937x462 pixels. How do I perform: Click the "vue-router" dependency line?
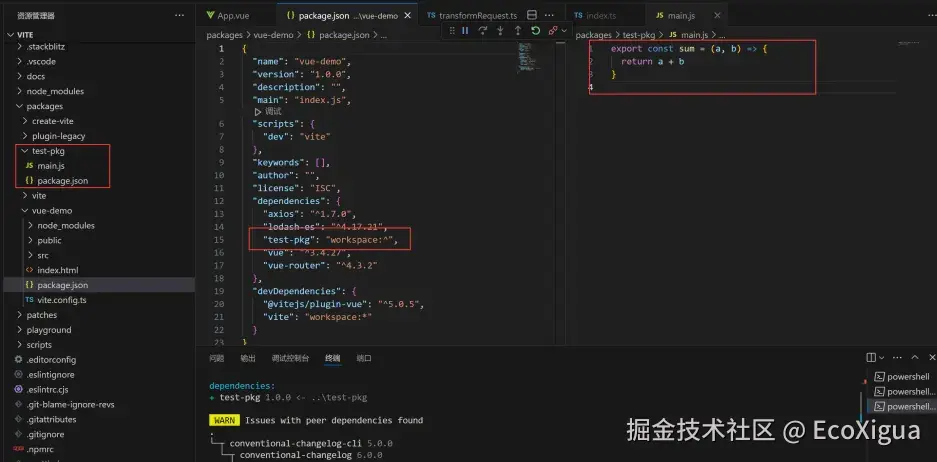click(x=320, y=265)
